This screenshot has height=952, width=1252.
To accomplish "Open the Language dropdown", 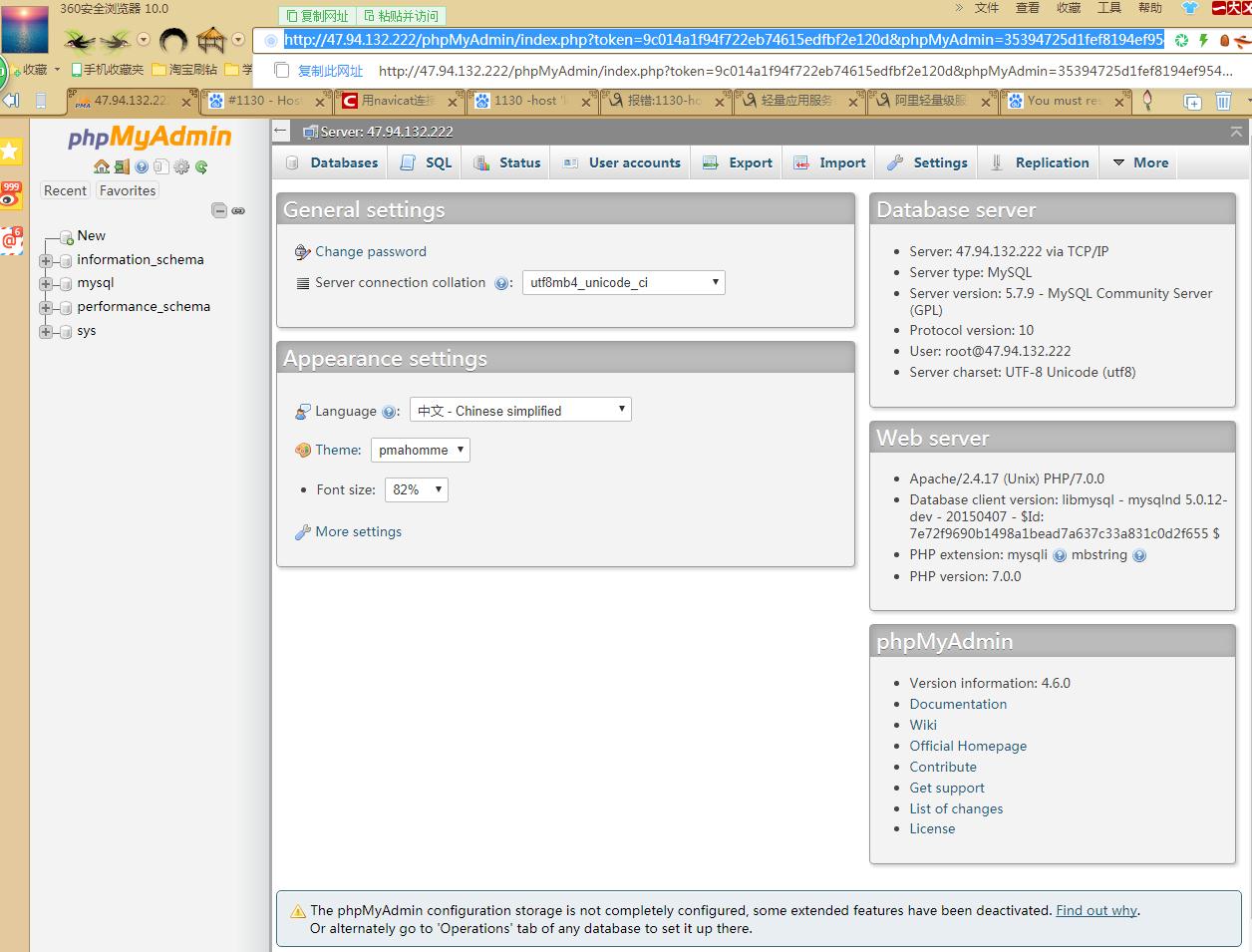I will (520, 411).
